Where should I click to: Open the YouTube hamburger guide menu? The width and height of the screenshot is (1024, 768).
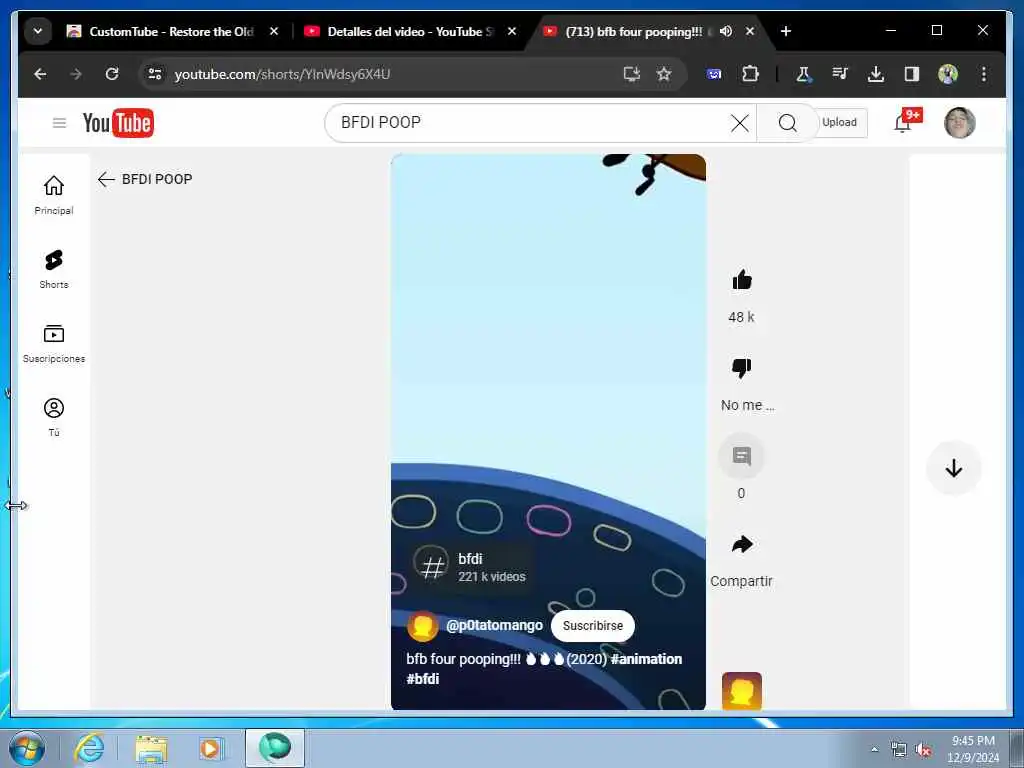click(x=59, y=123)
